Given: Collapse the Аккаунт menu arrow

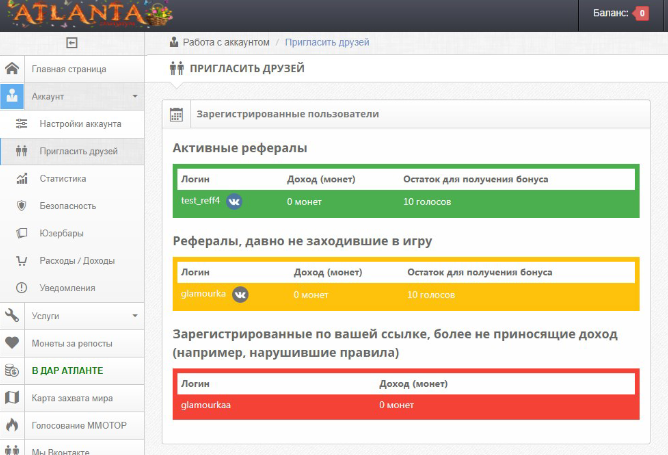Looking at the screenshot, I should pyautogui.click(x=135, y=96).
